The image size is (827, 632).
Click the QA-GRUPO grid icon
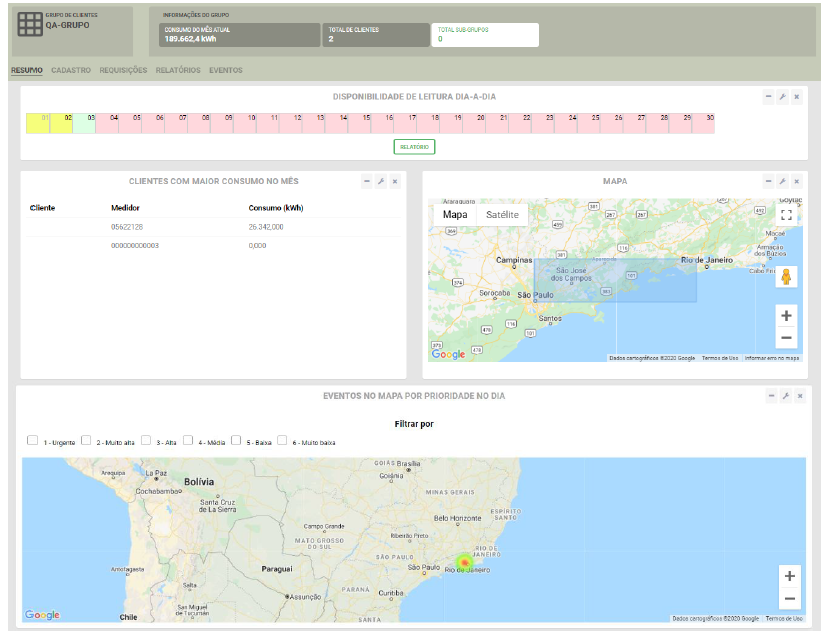30,24
